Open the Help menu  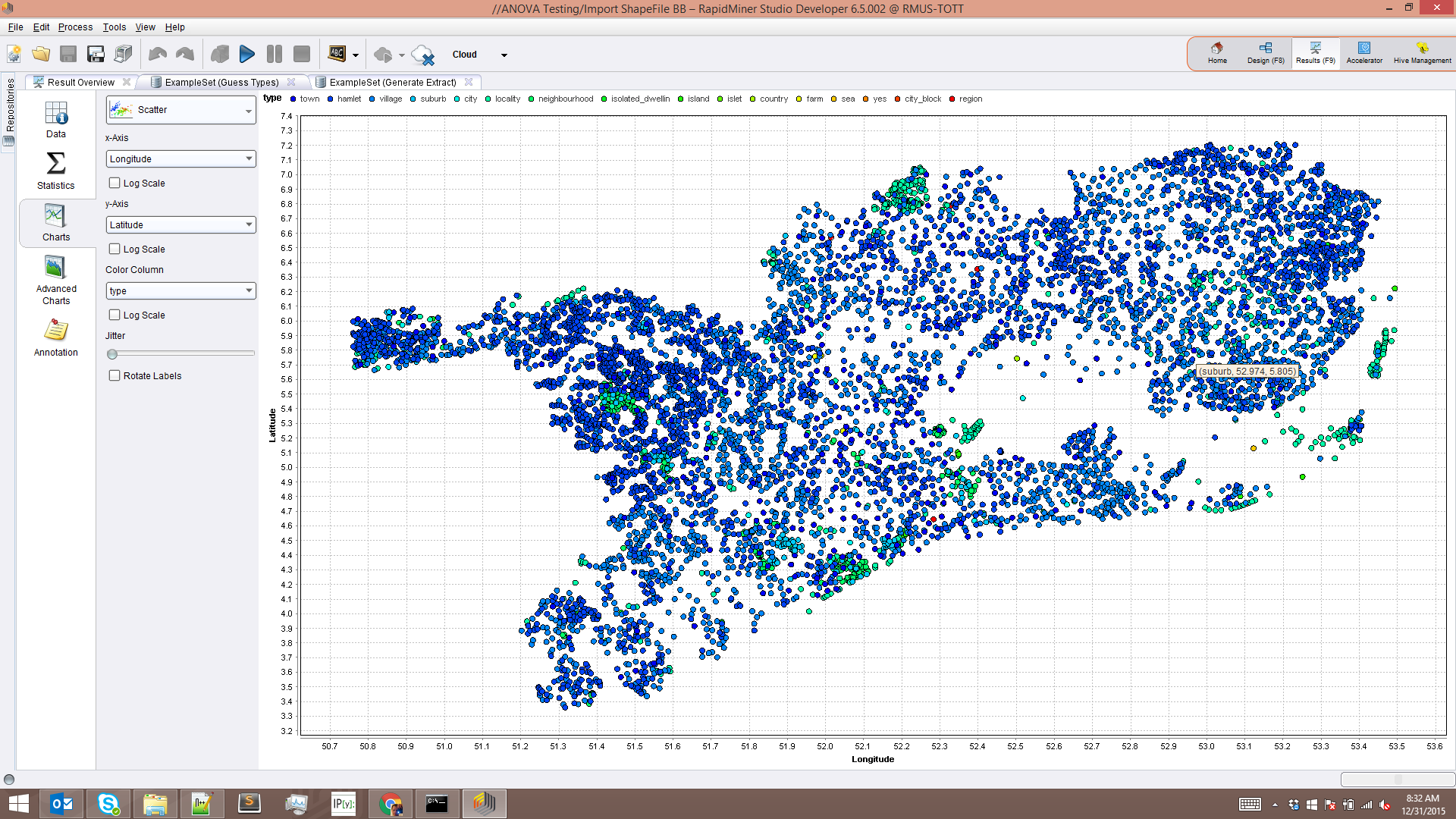pyautogui.click(x=175, y=27)
